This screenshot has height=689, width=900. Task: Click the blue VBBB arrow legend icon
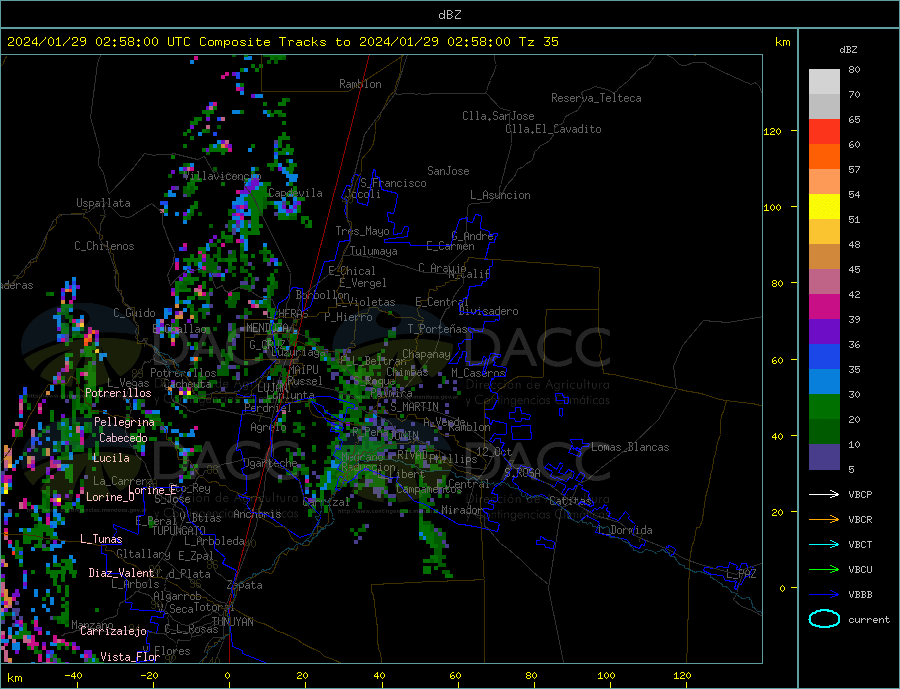pyautogui.click(x=824, y=594)
